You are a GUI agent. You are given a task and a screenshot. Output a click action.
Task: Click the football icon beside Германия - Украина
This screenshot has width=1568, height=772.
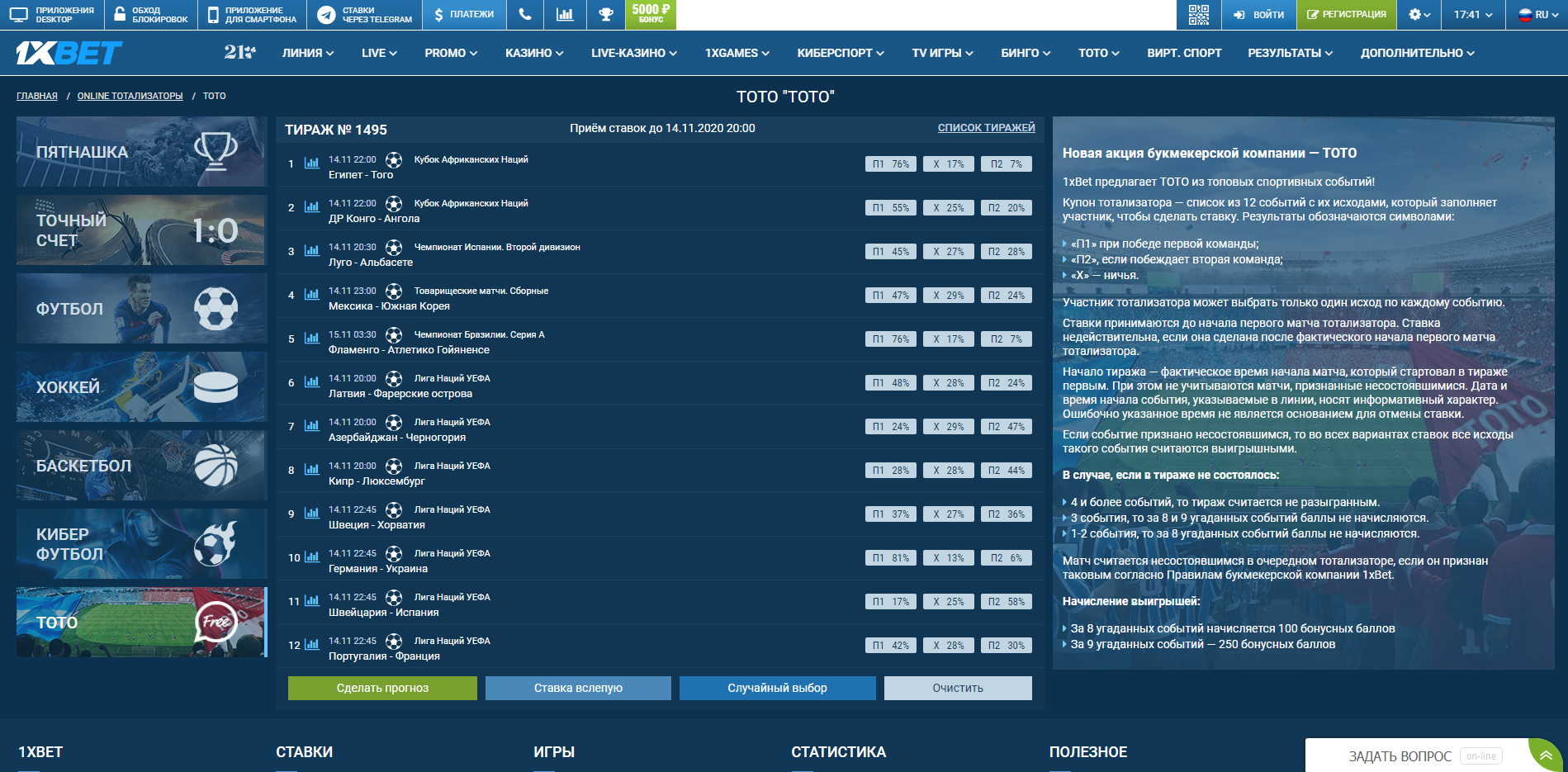(x=394, y=554)
